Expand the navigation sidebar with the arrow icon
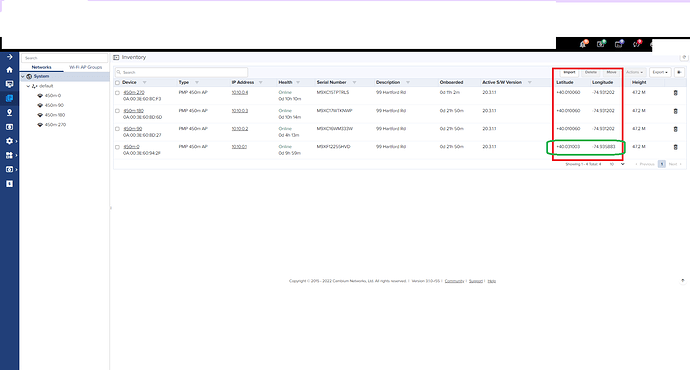The width and height of the screenshot is (690, 370). click(x=9, y=57)
